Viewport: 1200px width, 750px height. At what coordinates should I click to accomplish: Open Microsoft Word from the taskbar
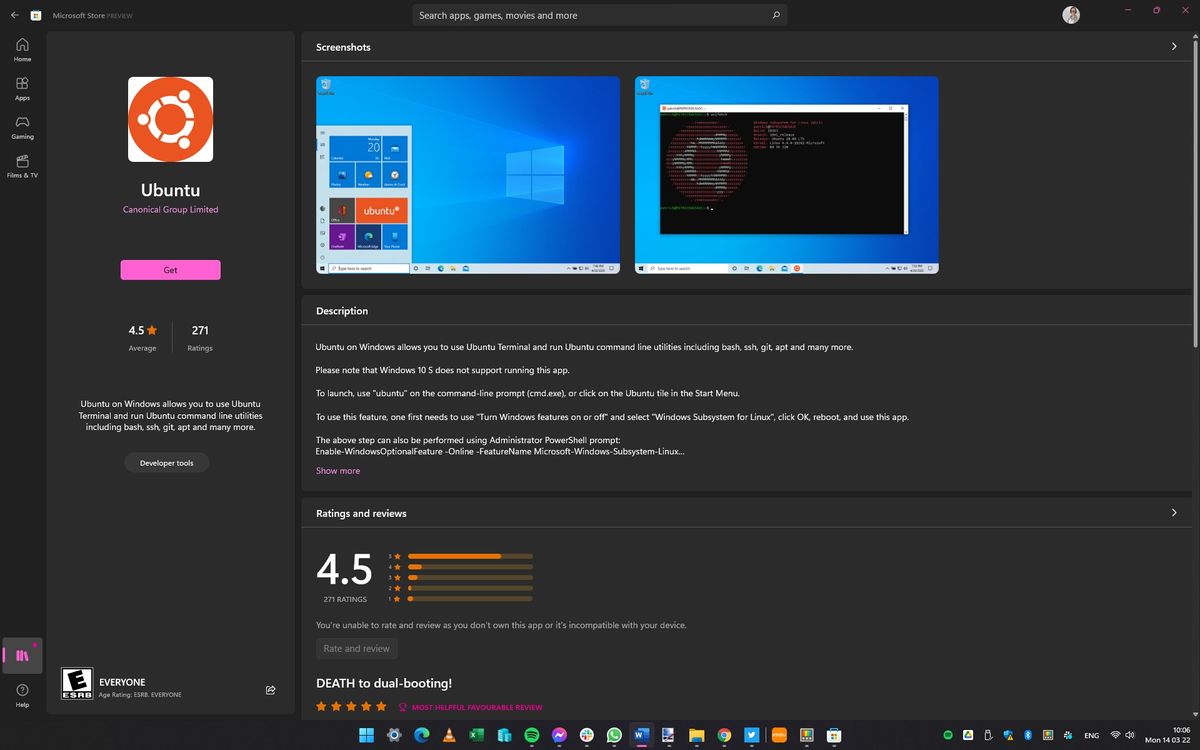[x=641, y=735]
